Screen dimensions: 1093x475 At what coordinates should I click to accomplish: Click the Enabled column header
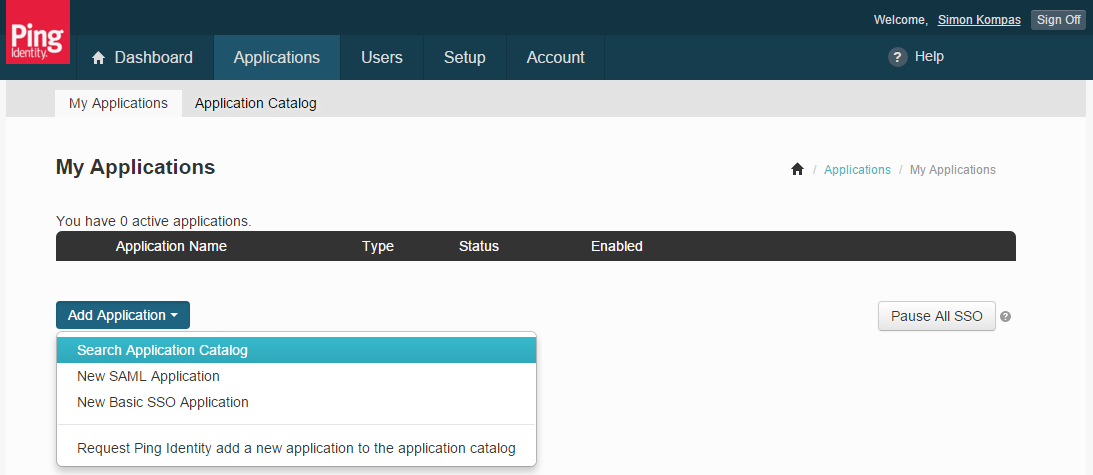(x=617, y=246)
